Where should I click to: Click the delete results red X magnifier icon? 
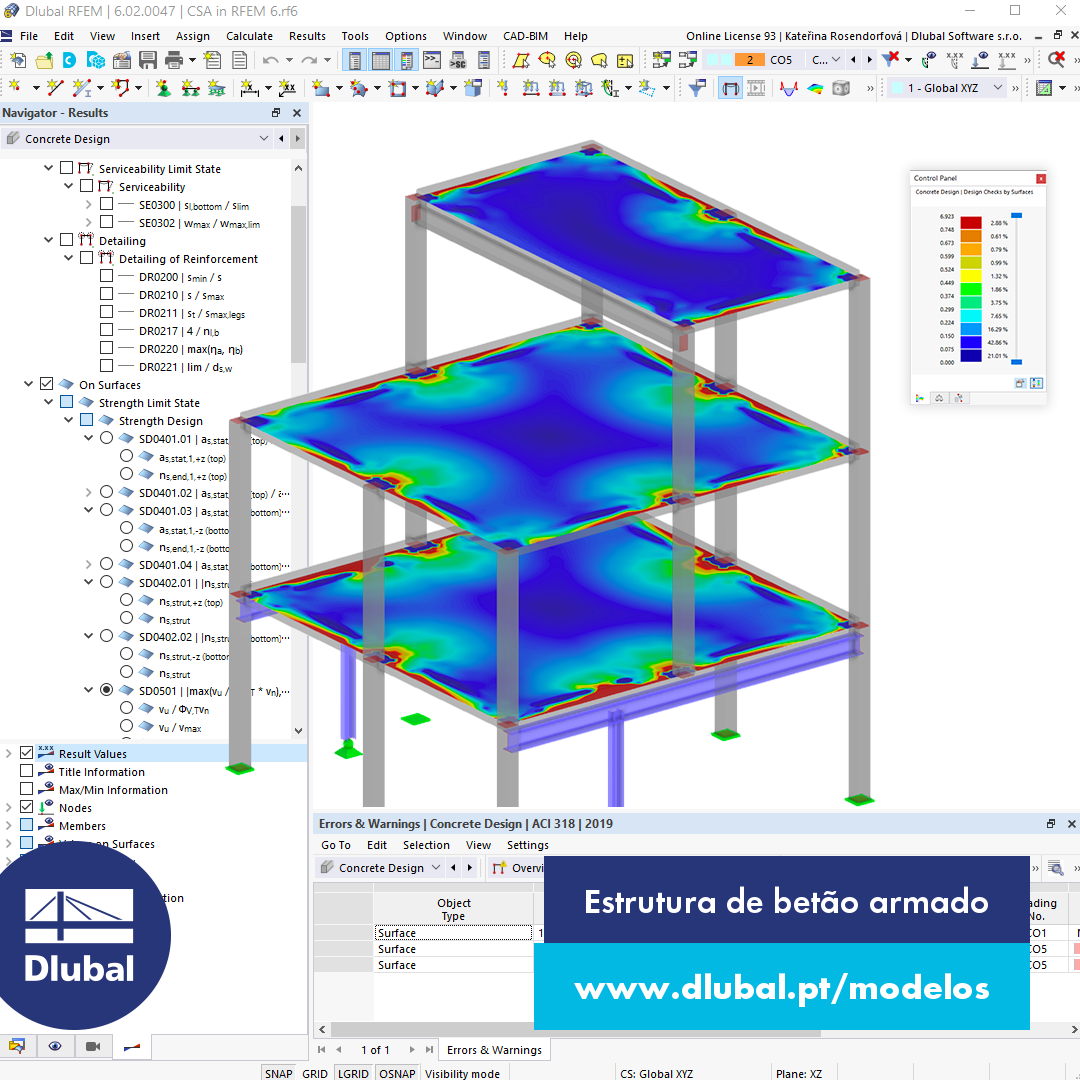[x=1056, y=60]
